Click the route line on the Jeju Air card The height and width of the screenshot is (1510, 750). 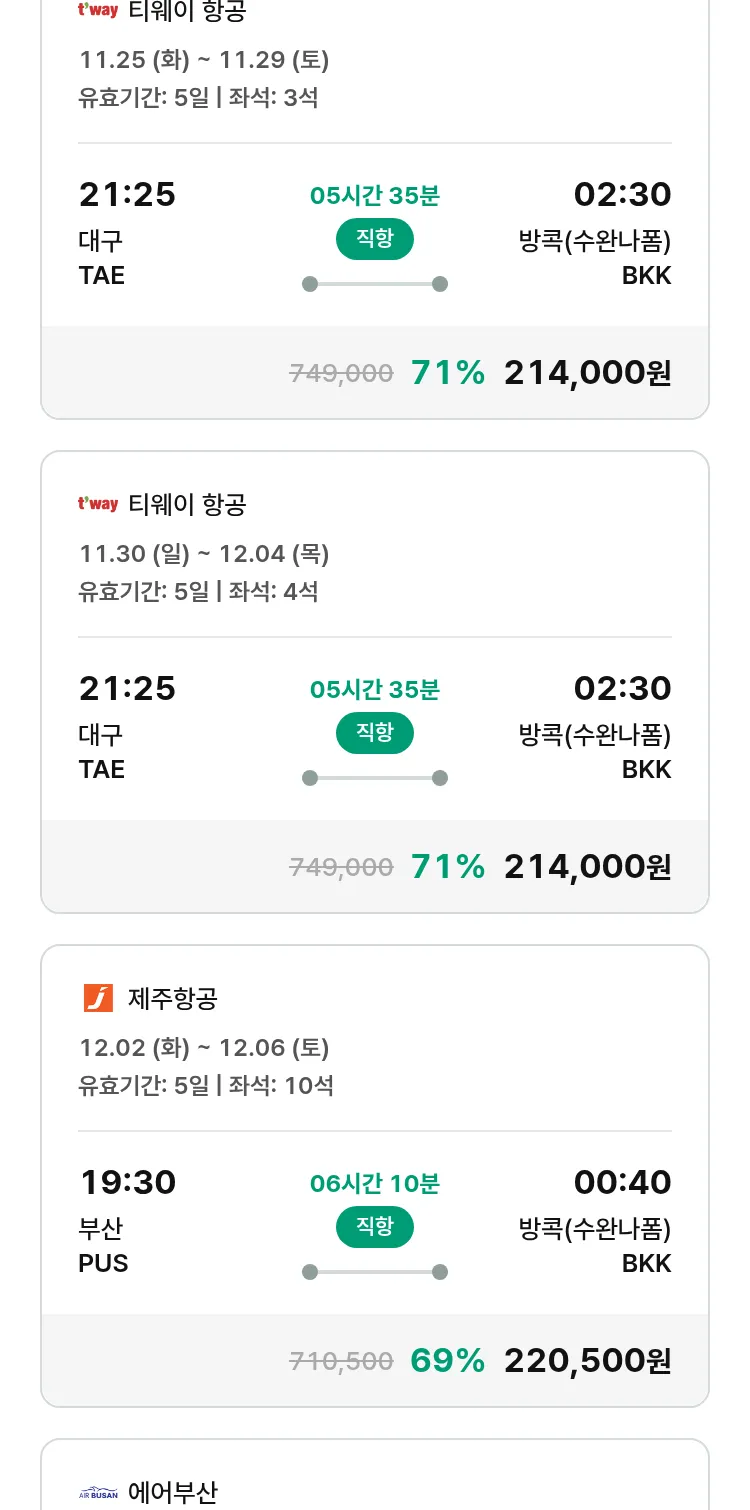[x=374, y=1272]
